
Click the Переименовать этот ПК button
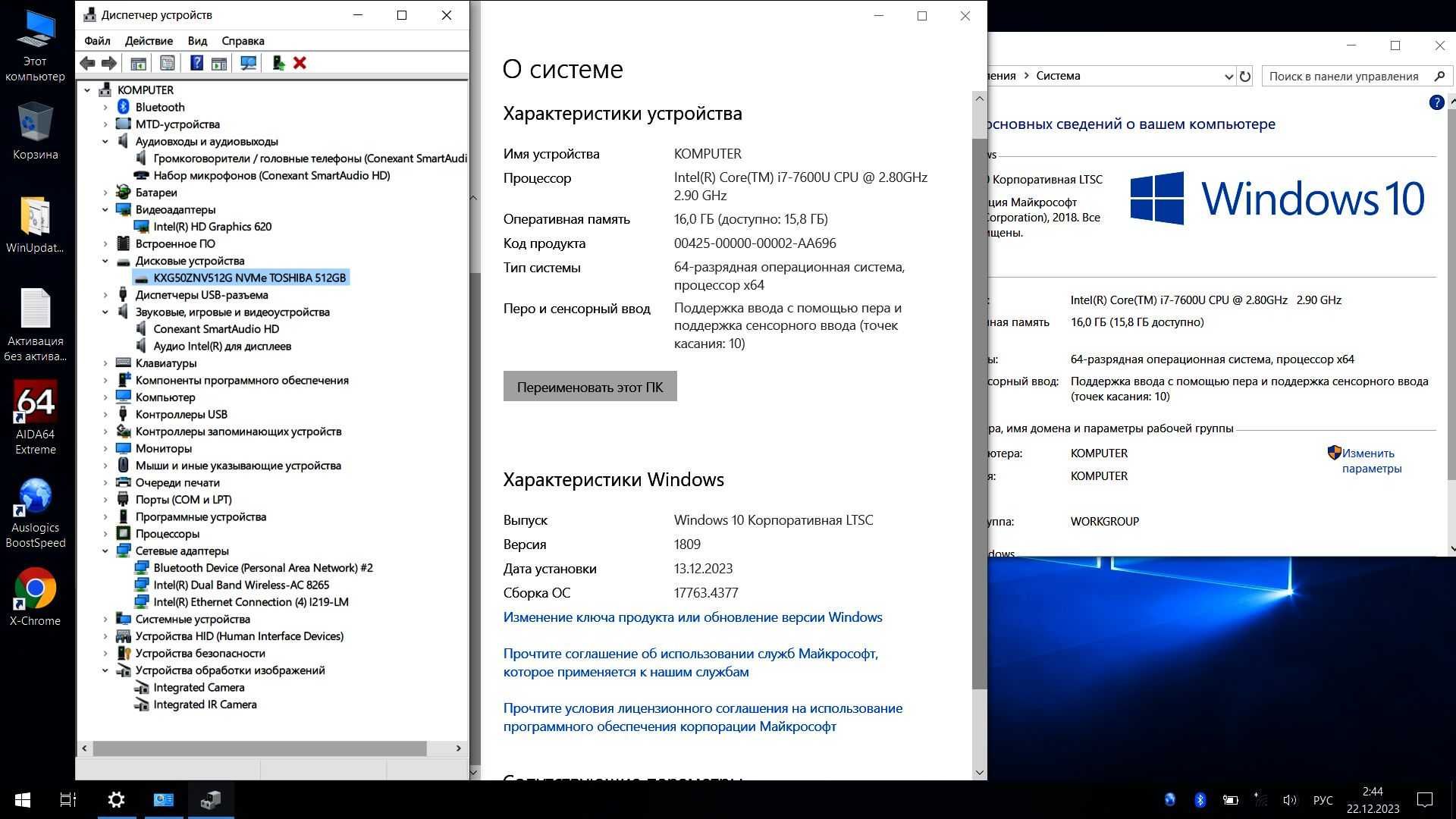pos(590,387)
